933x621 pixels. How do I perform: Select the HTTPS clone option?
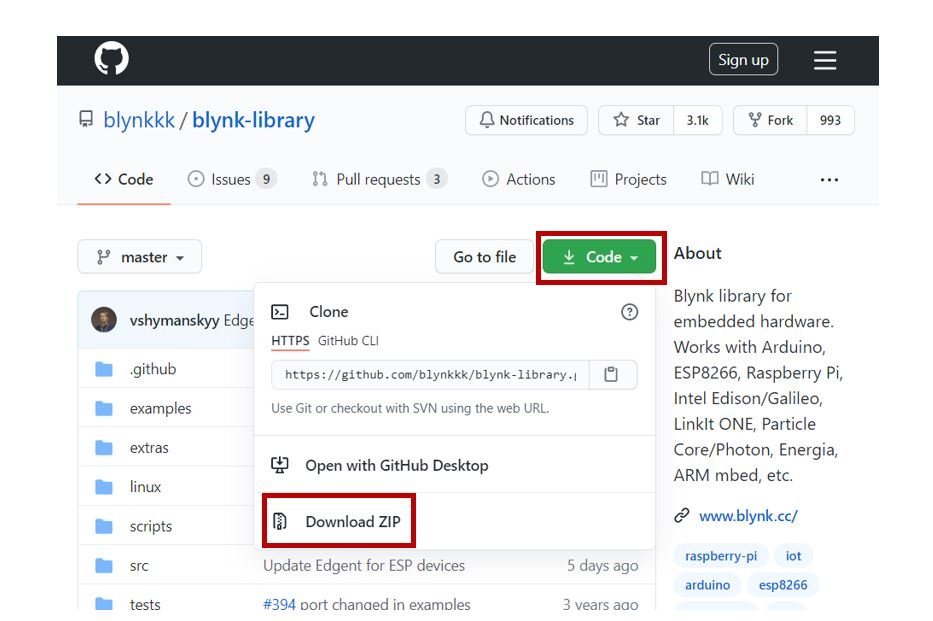[290, 341]
